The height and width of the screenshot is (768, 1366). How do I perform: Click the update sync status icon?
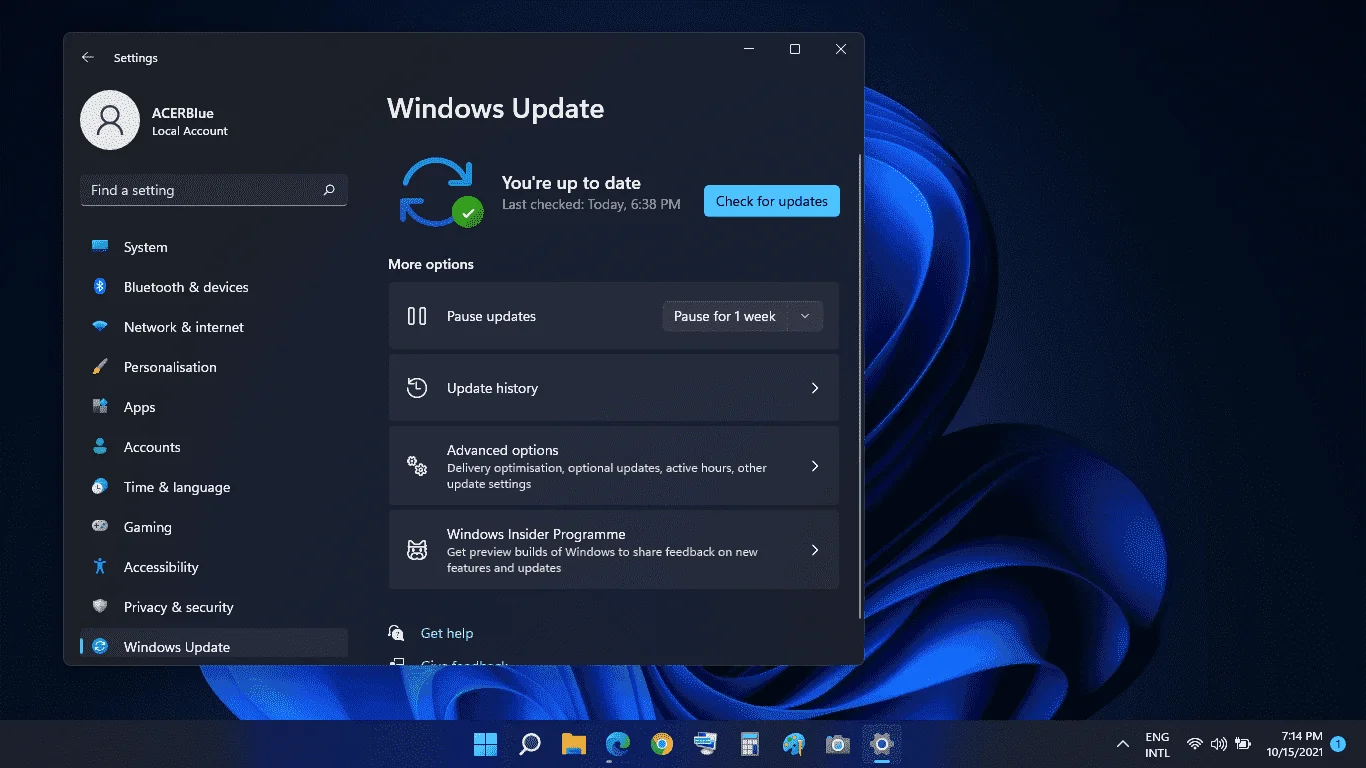(x=441, y=191)
